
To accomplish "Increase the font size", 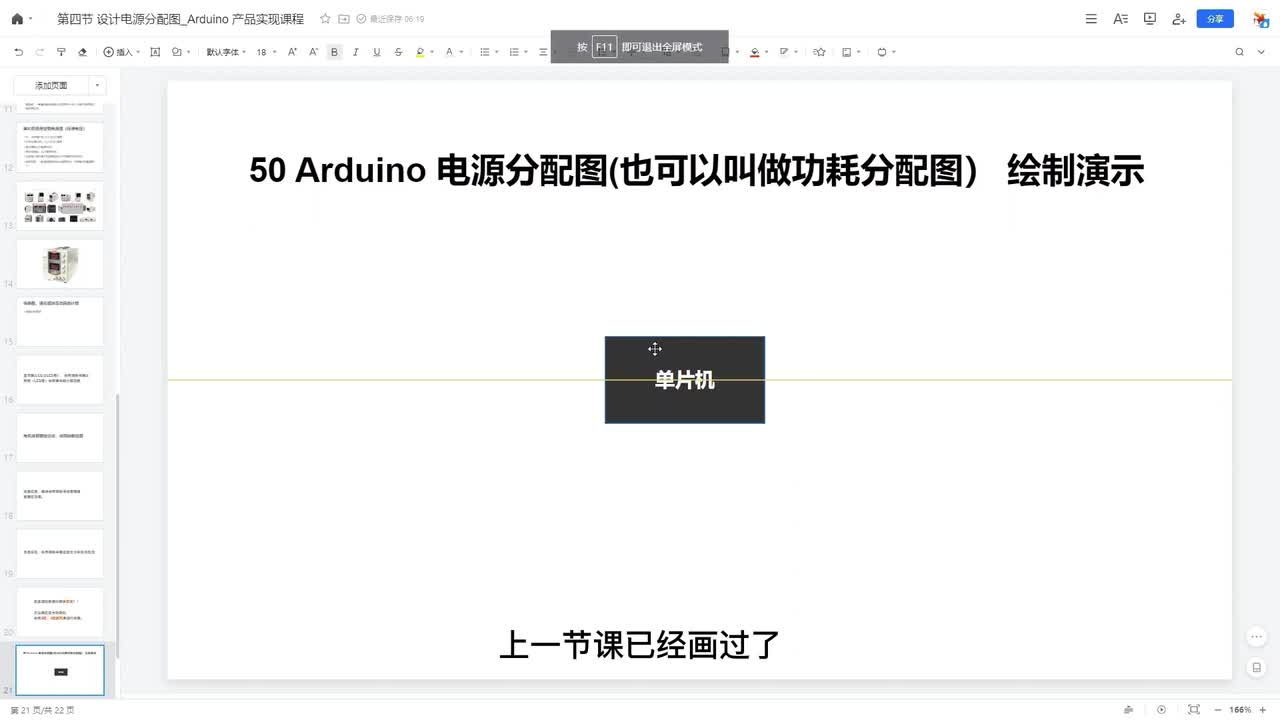I will click(292, 52).
